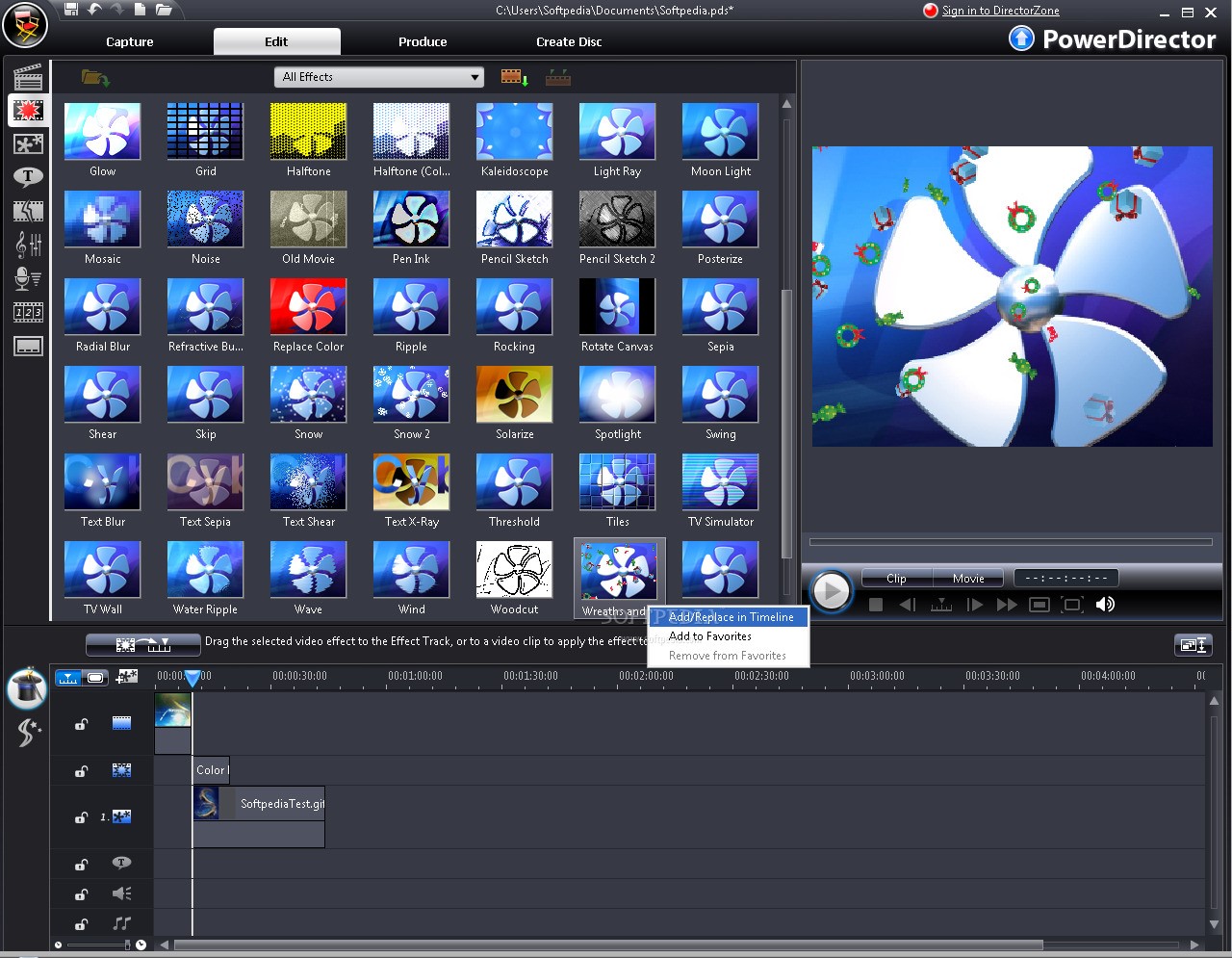Open the Title Room speech-bubble icon
The image size is (1232, 958).
[28, 176]
